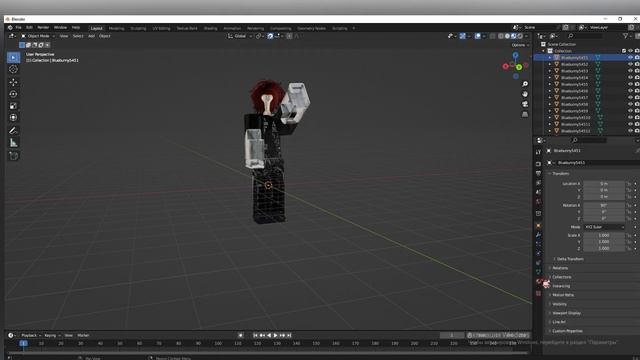Pick the Move tool in toolbar
The height and width of the screenshot is (360, 640).
click(x=13, y=82)
